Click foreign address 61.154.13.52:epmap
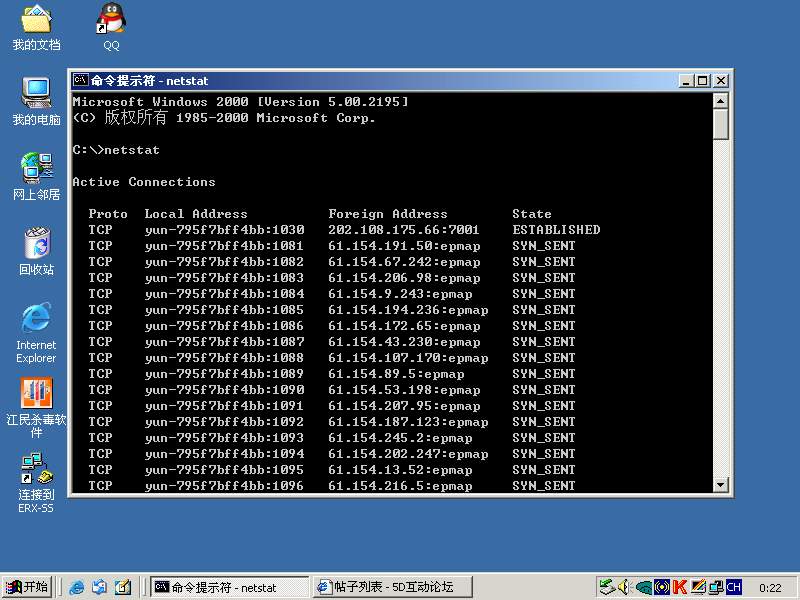Screen dimensions: 800x600 click(x=400, y=470)
